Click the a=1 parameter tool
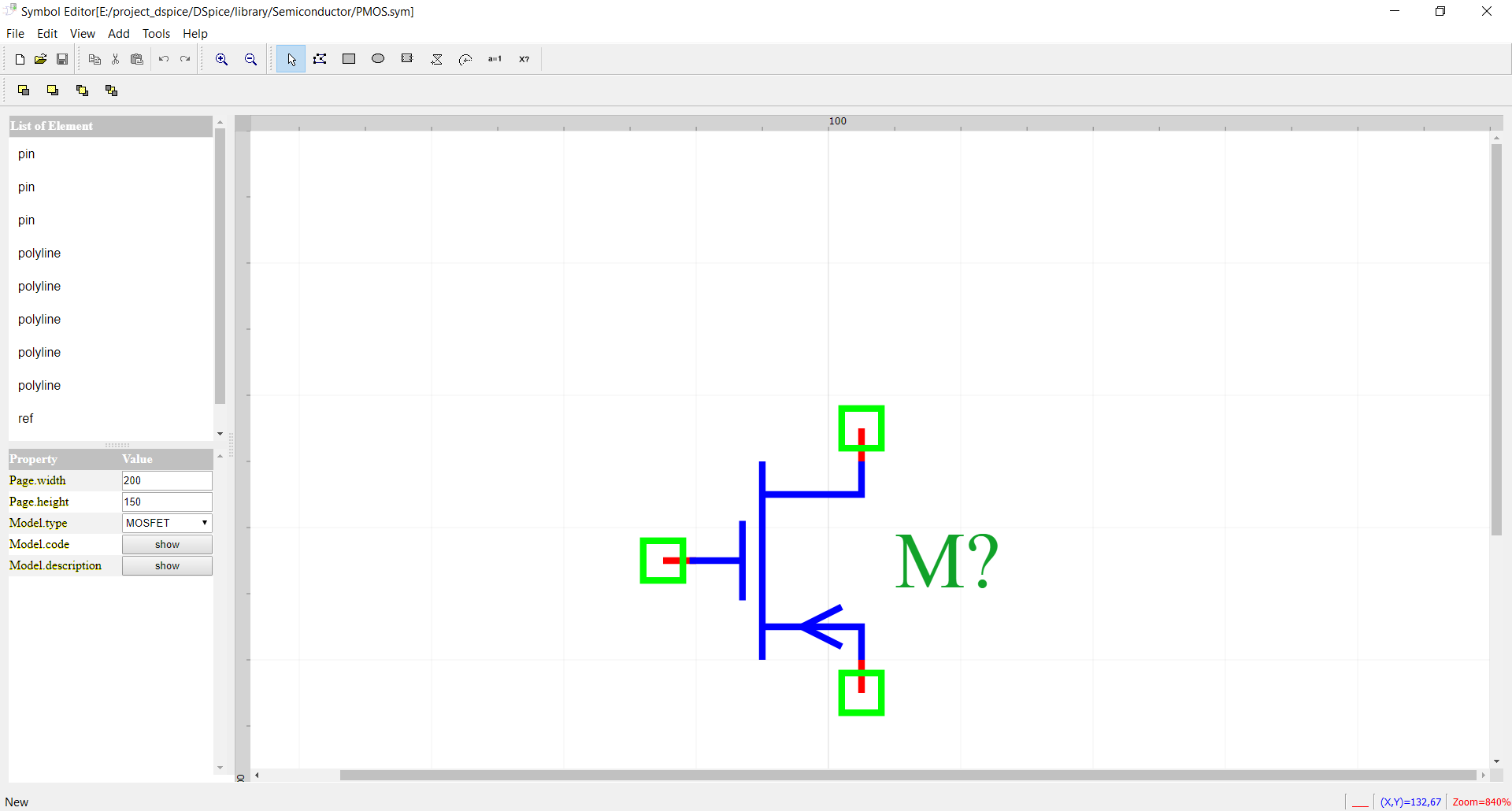The height and width of the screenshot is (811, 1512). (x=495, y=59)
